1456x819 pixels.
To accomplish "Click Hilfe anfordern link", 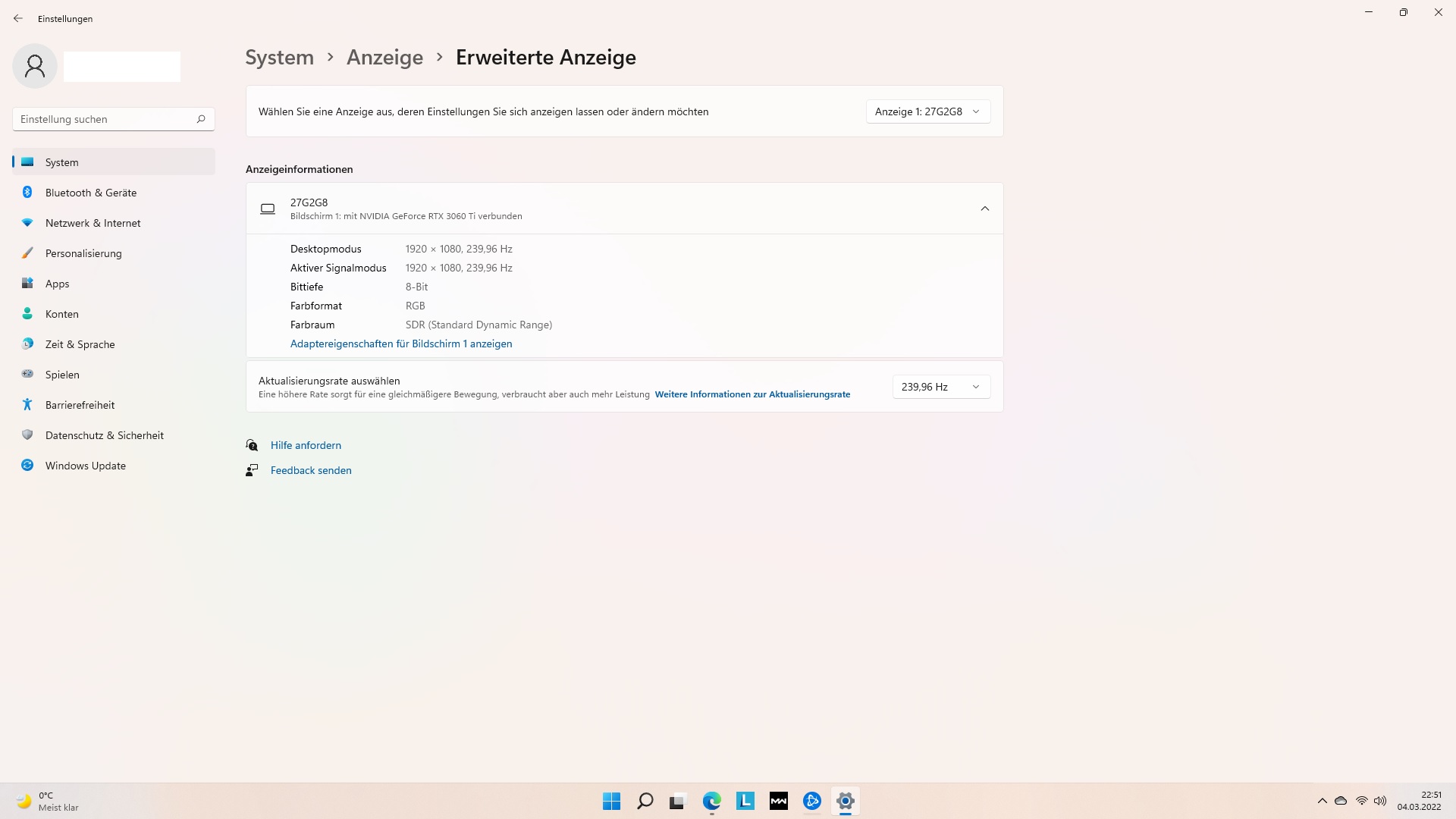I will [x=306, y=445].
